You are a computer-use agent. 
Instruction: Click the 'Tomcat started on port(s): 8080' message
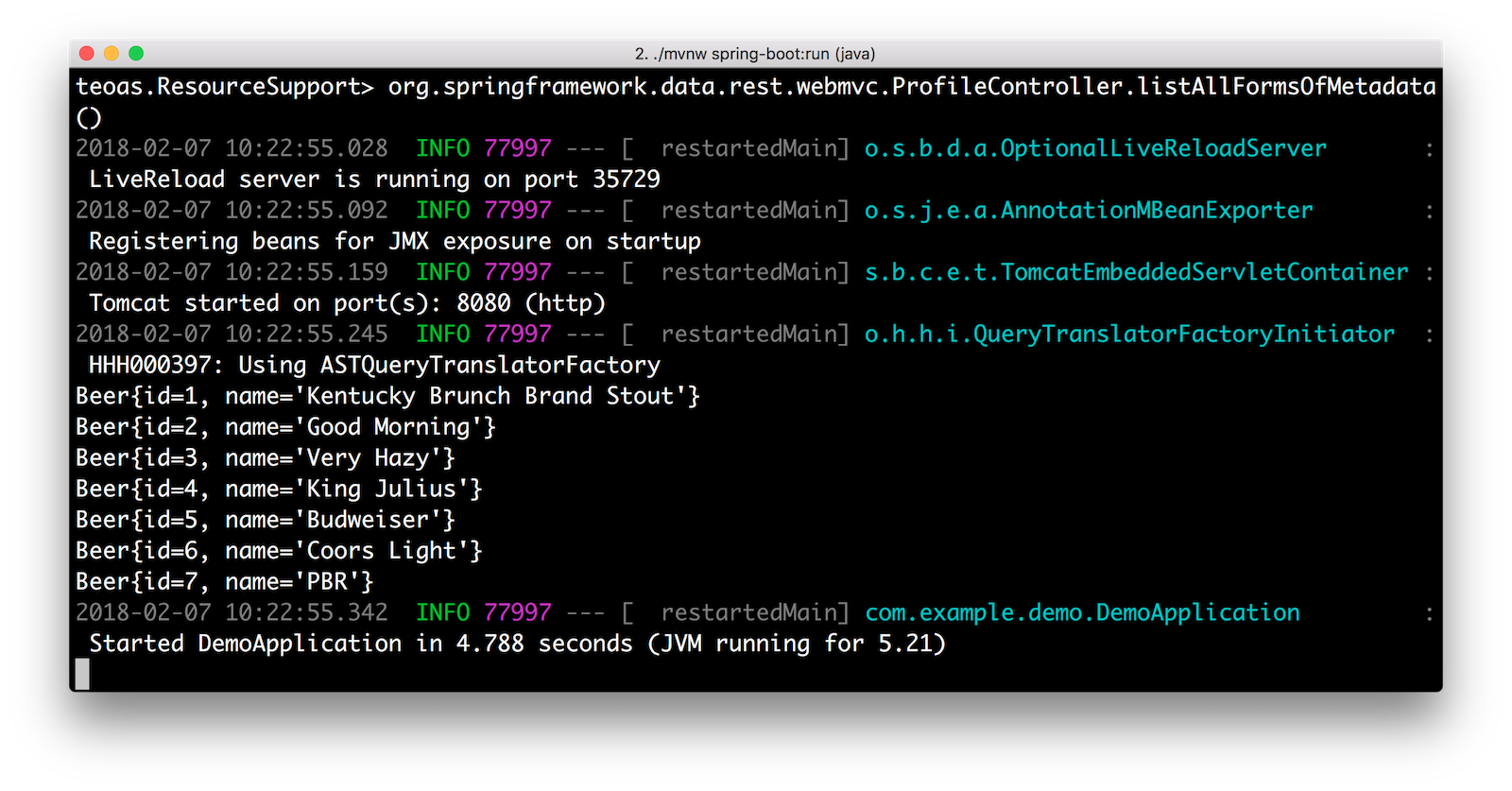tap(347, 303)
